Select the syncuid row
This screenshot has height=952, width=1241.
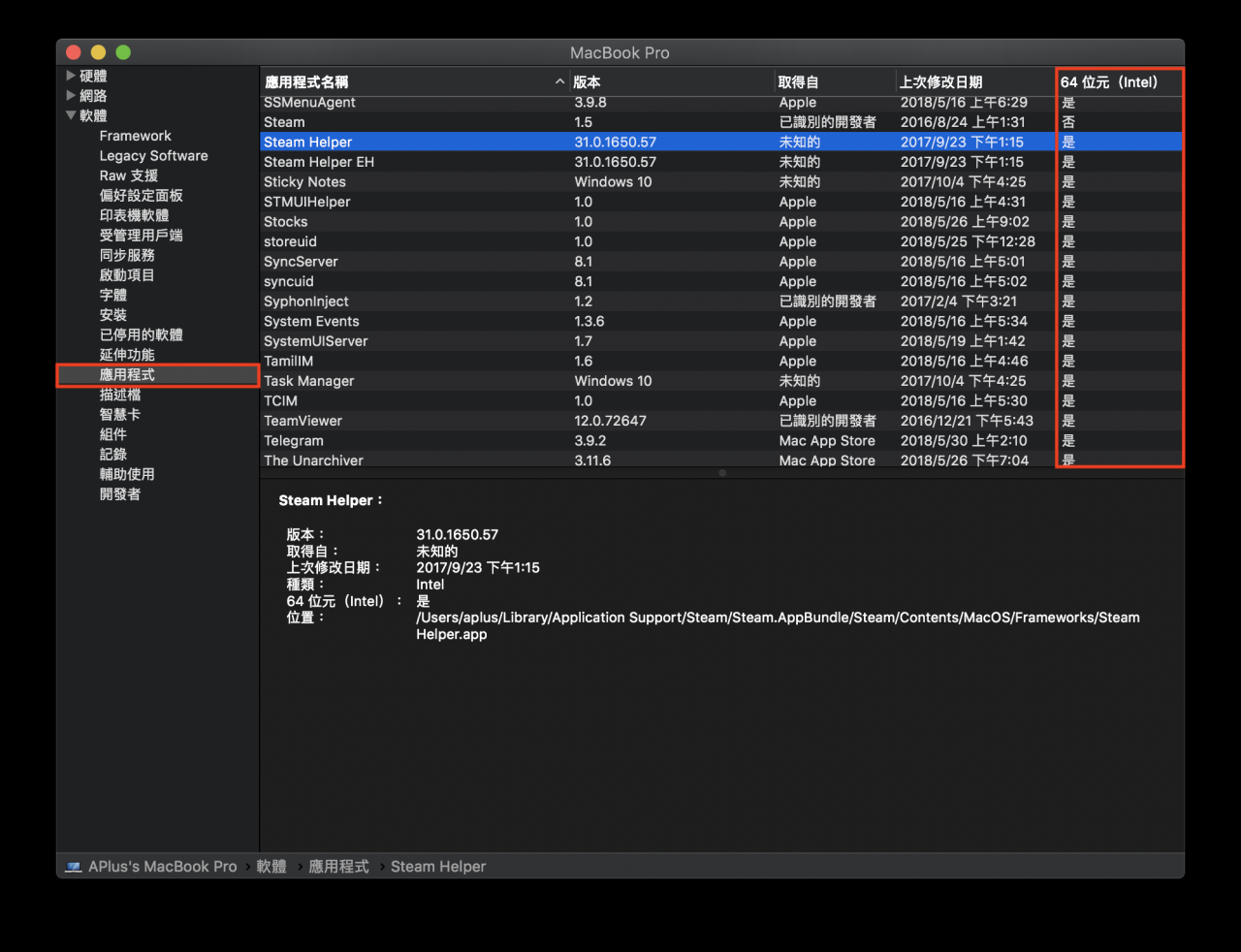pos(721,281)
